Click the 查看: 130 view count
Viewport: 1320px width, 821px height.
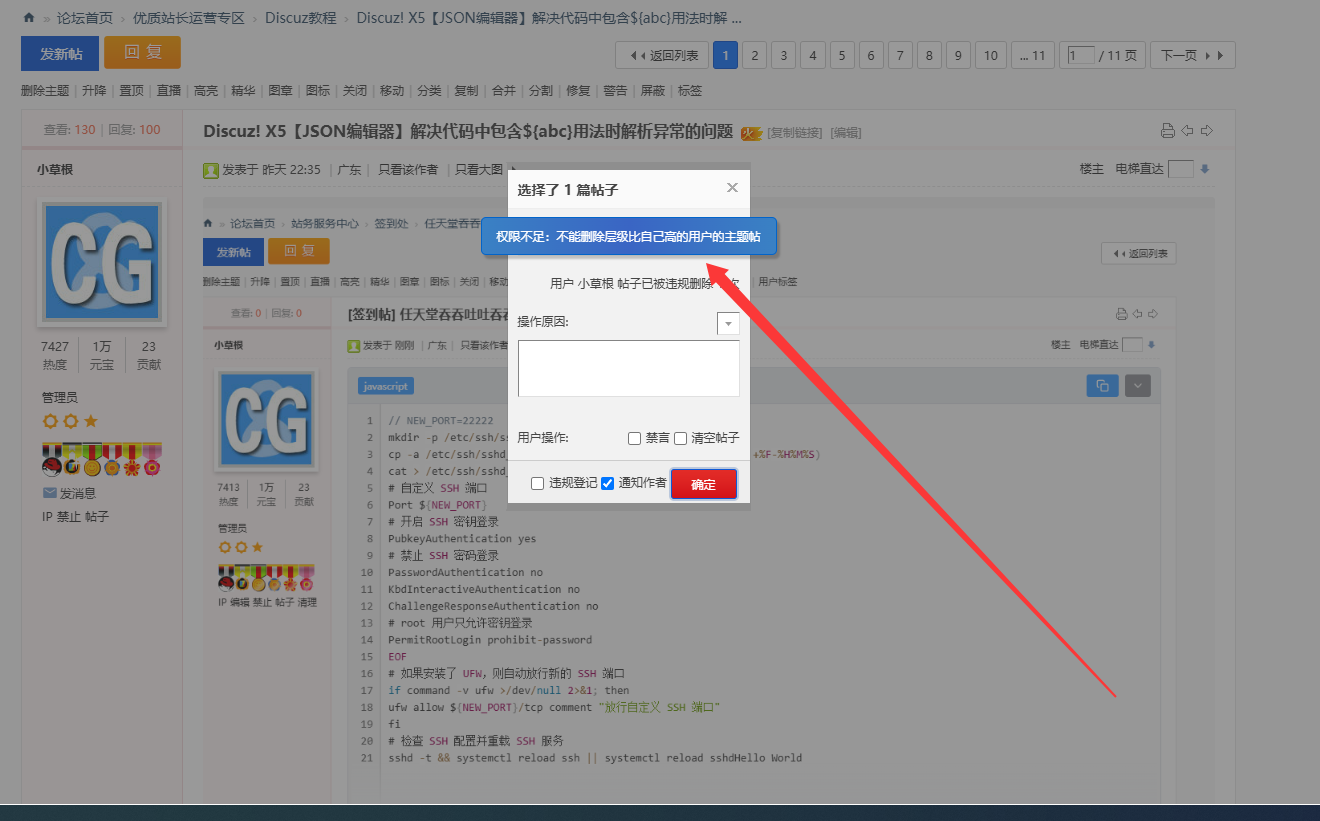(70, 130)
